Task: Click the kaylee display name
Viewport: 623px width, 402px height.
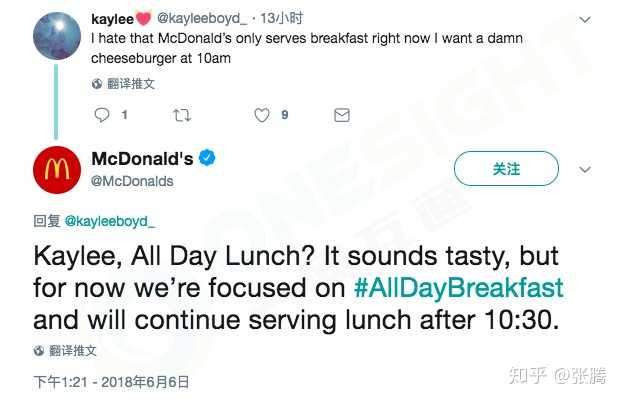Action: (x=112, y=18)
